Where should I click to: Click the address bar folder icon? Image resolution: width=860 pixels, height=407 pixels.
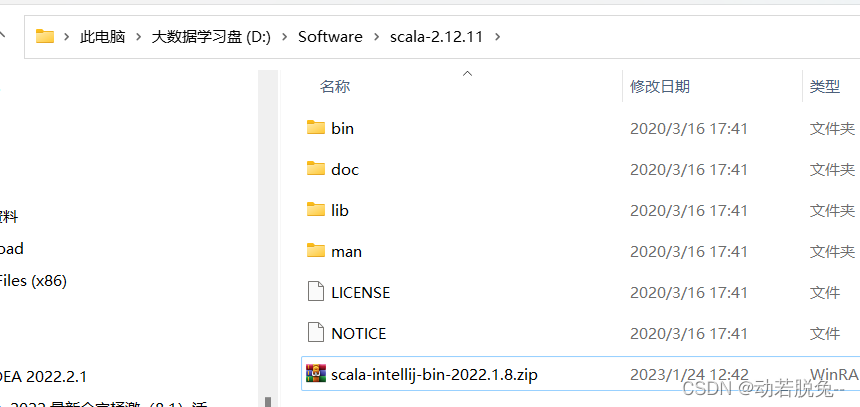[x=45, y=36]
